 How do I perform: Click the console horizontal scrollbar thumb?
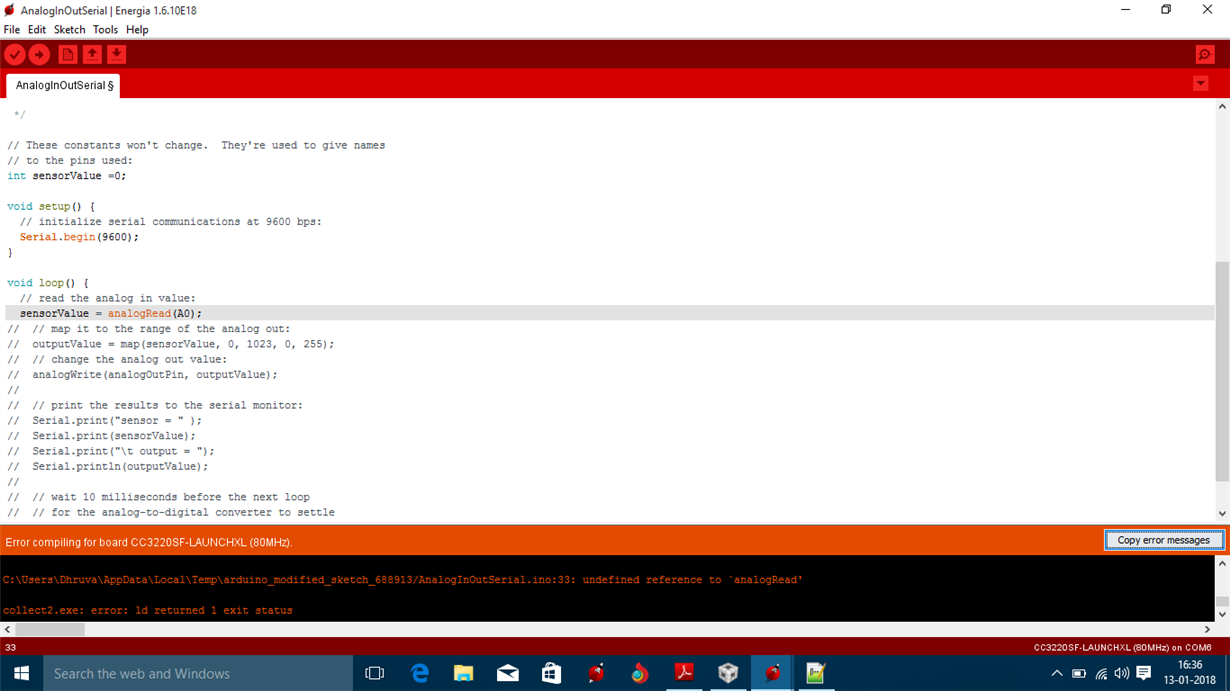[50, 630]
